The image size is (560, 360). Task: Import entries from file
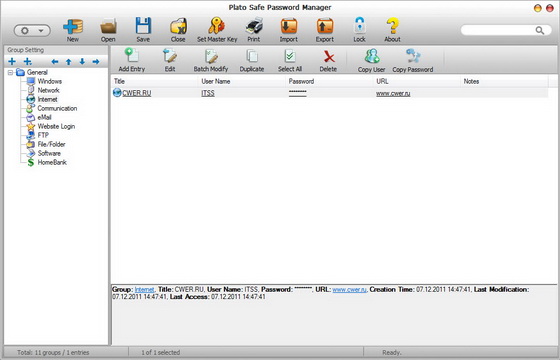click(x=289, y=30)
